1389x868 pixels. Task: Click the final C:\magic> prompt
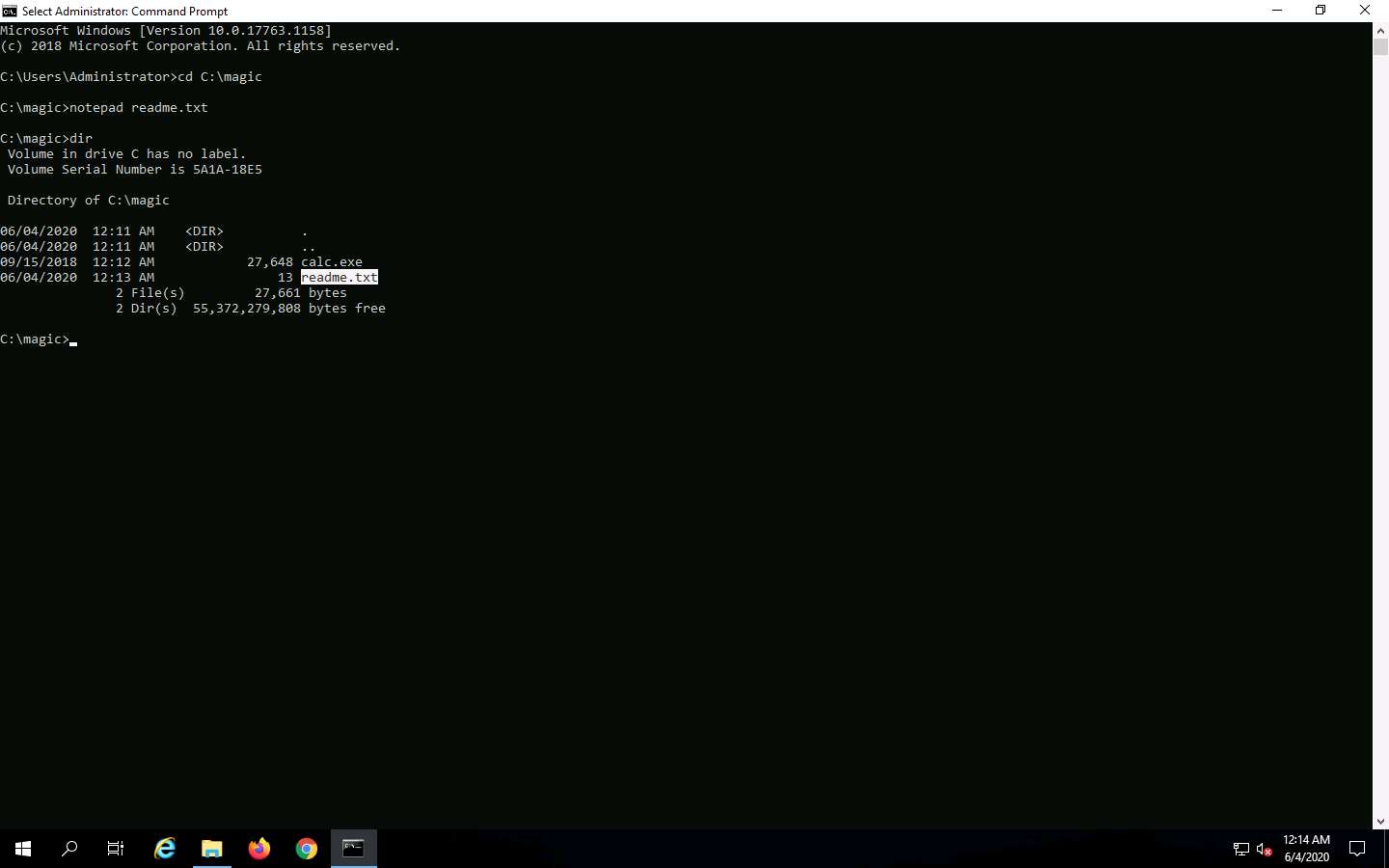[x=35, y=339]
